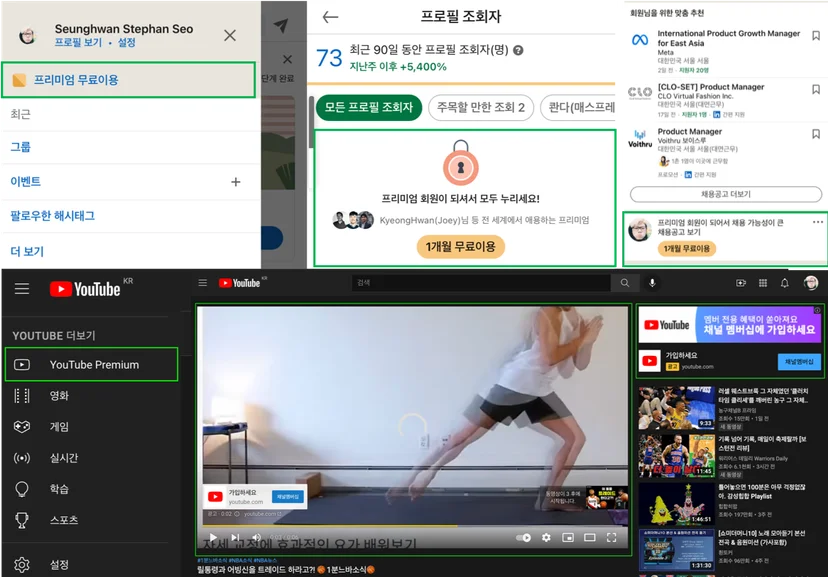
Task: Bookmark Voithru Product Manager job
Action: (816, 134)
